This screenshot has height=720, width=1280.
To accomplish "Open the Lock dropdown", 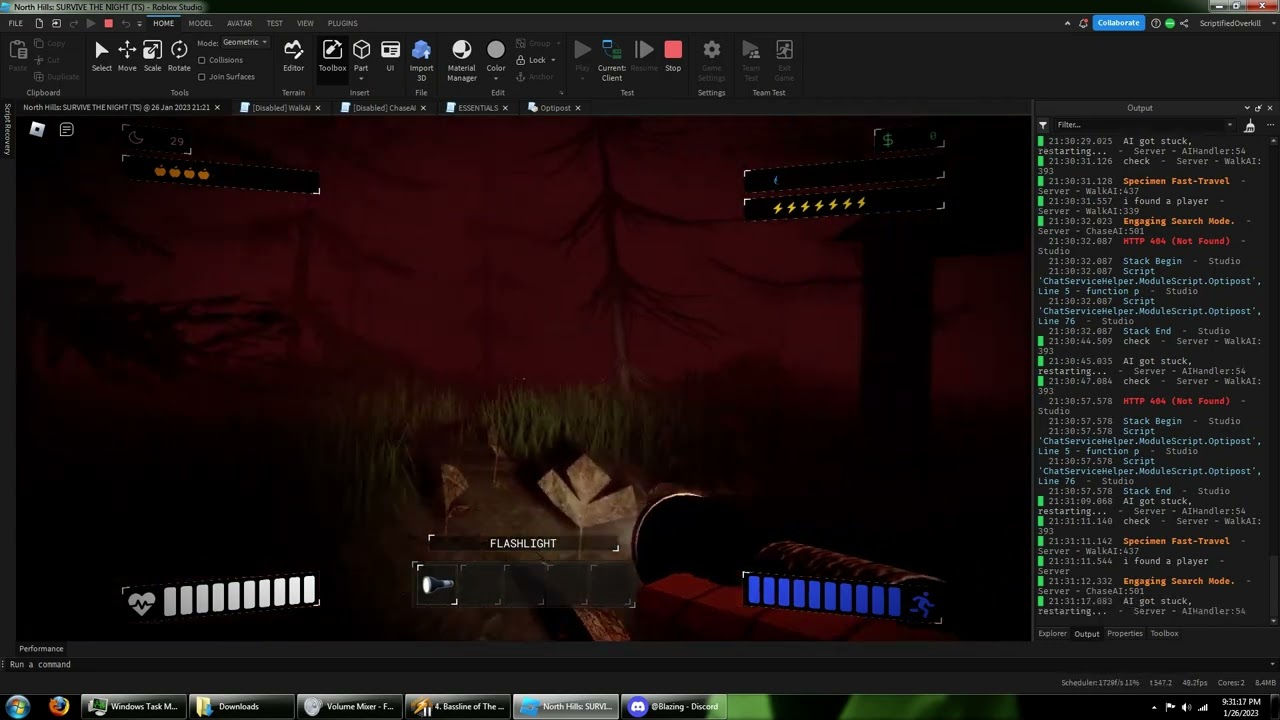I will 536,60.
